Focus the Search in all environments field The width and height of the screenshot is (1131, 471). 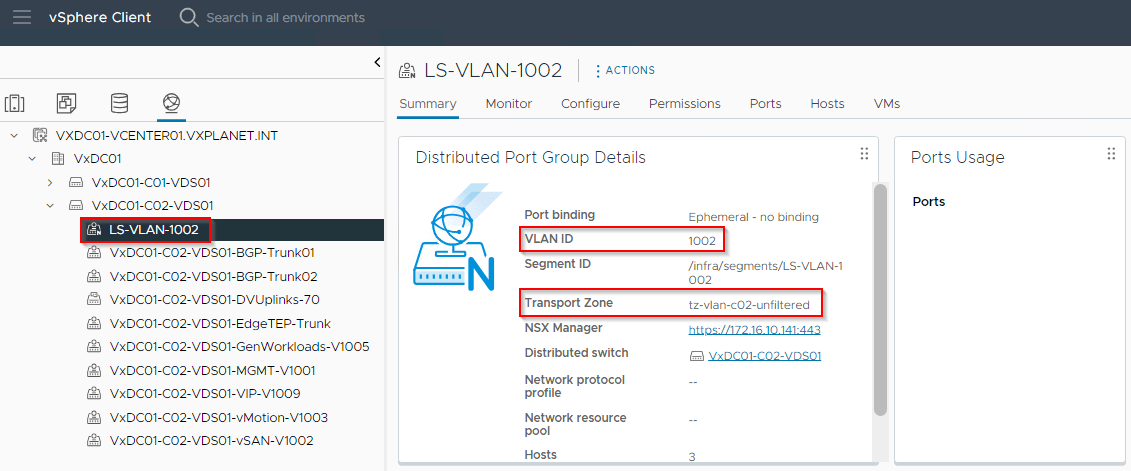pos(285,17)
